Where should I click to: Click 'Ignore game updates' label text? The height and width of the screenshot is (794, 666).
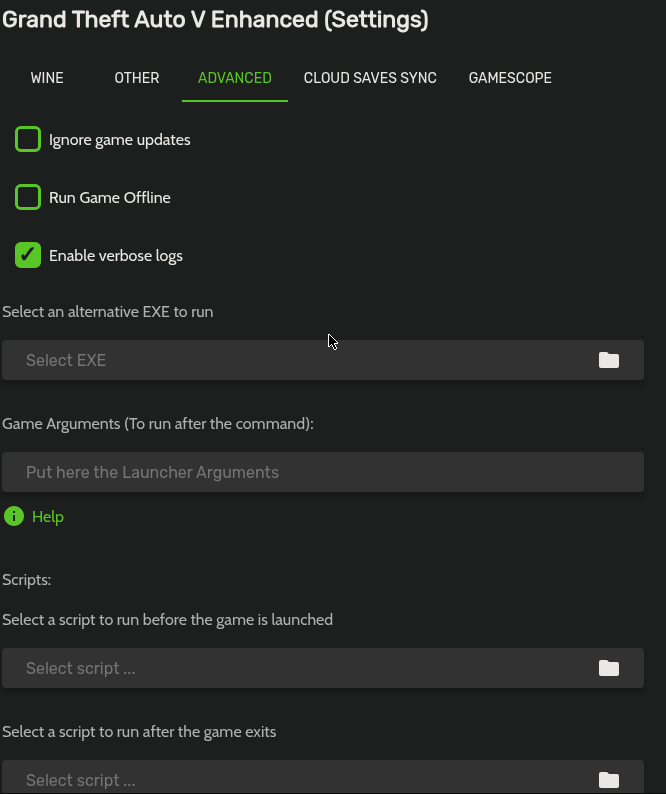[x=120, y=140]
